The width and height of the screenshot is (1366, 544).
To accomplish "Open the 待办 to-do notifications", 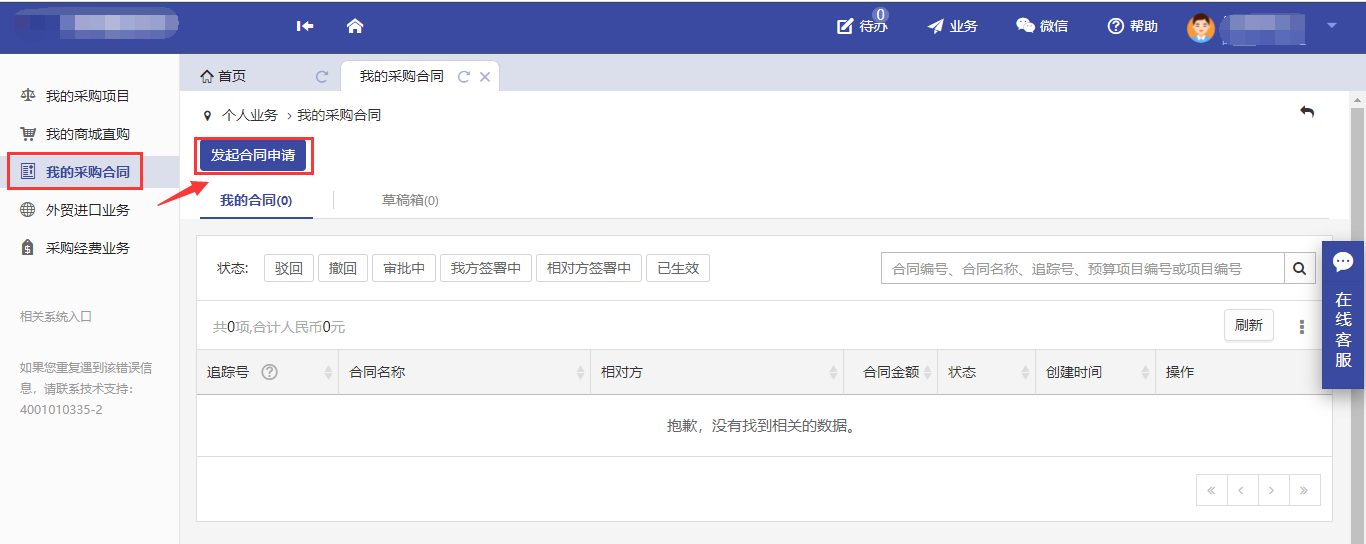I will point(861,26).
